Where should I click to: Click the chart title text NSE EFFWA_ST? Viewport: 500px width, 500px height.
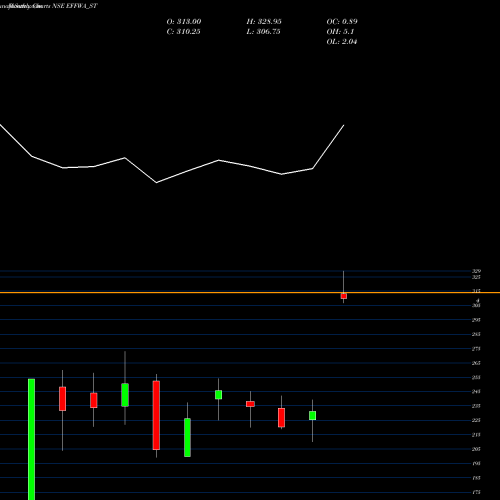pos(75,6)
